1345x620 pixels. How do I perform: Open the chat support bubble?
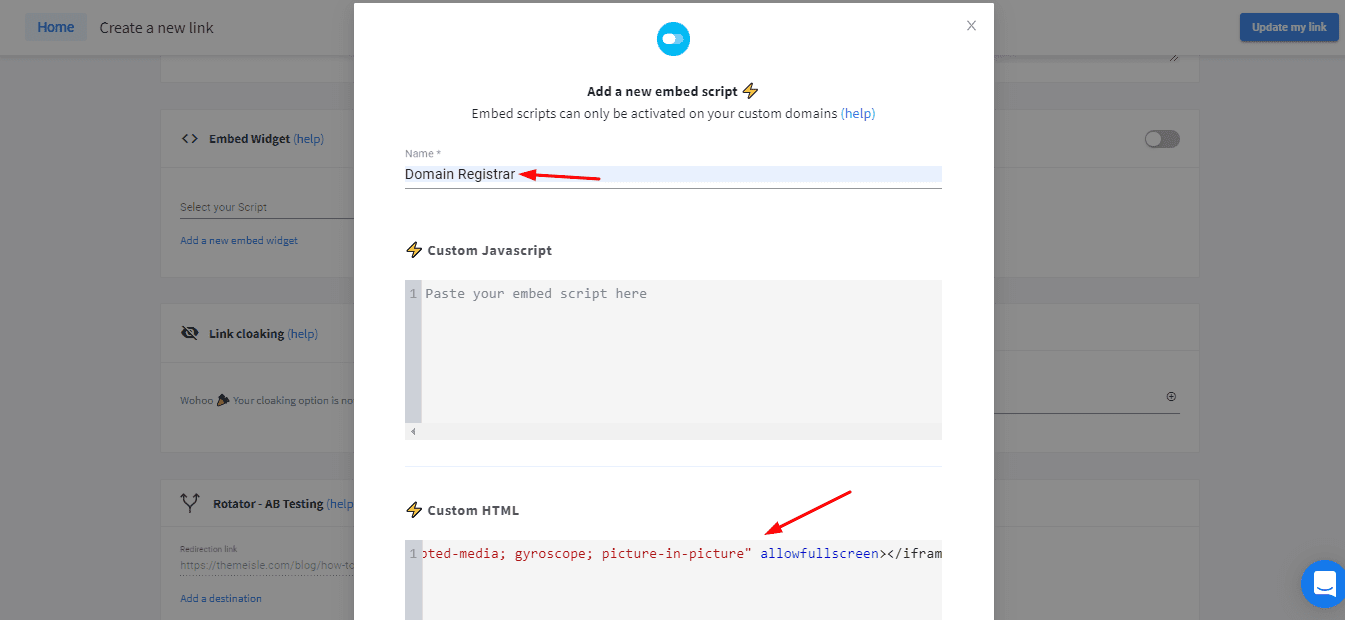pyautogui.click(x=1325, y=584)
